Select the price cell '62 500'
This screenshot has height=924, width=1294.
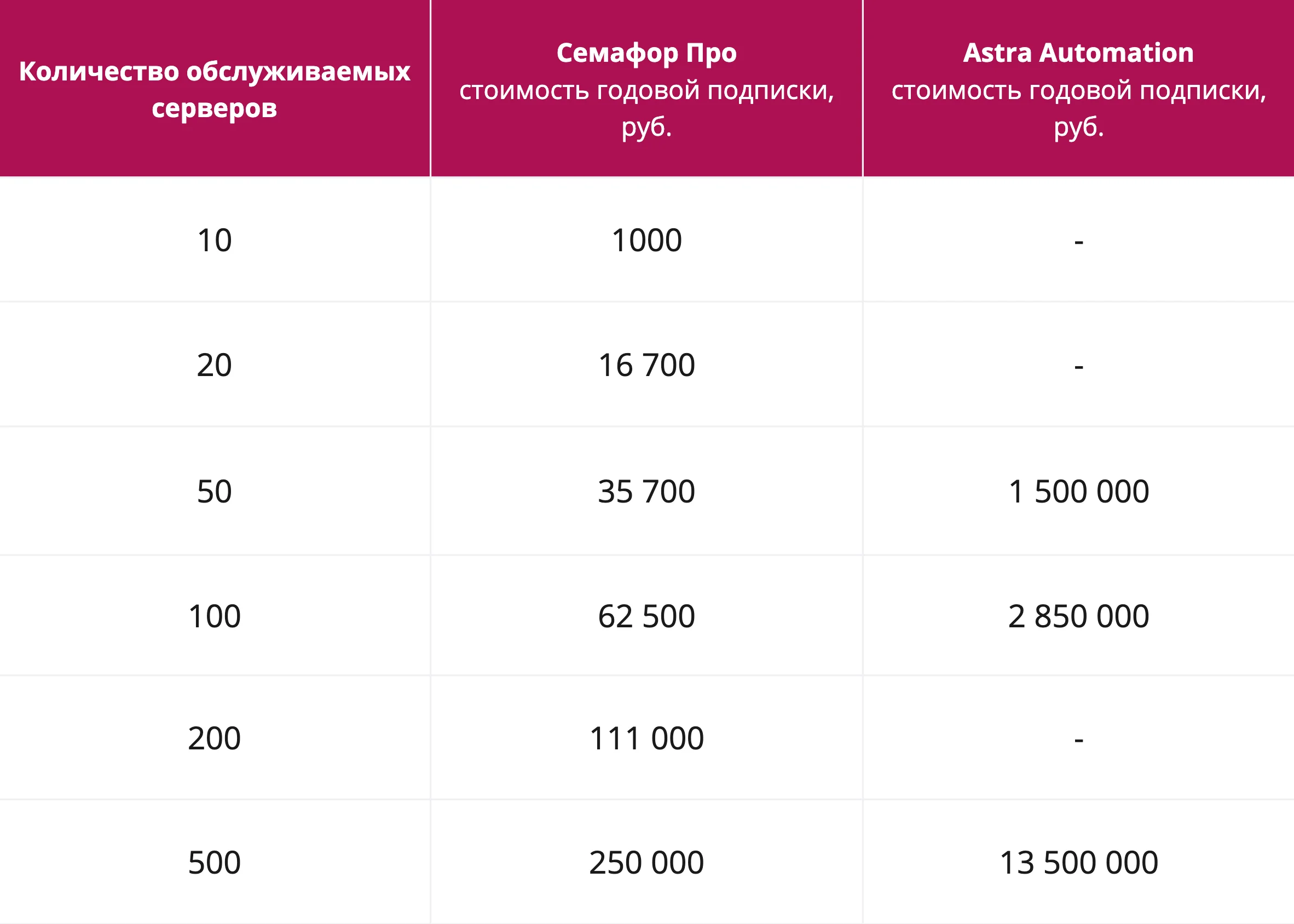click(x=646, y=616)
